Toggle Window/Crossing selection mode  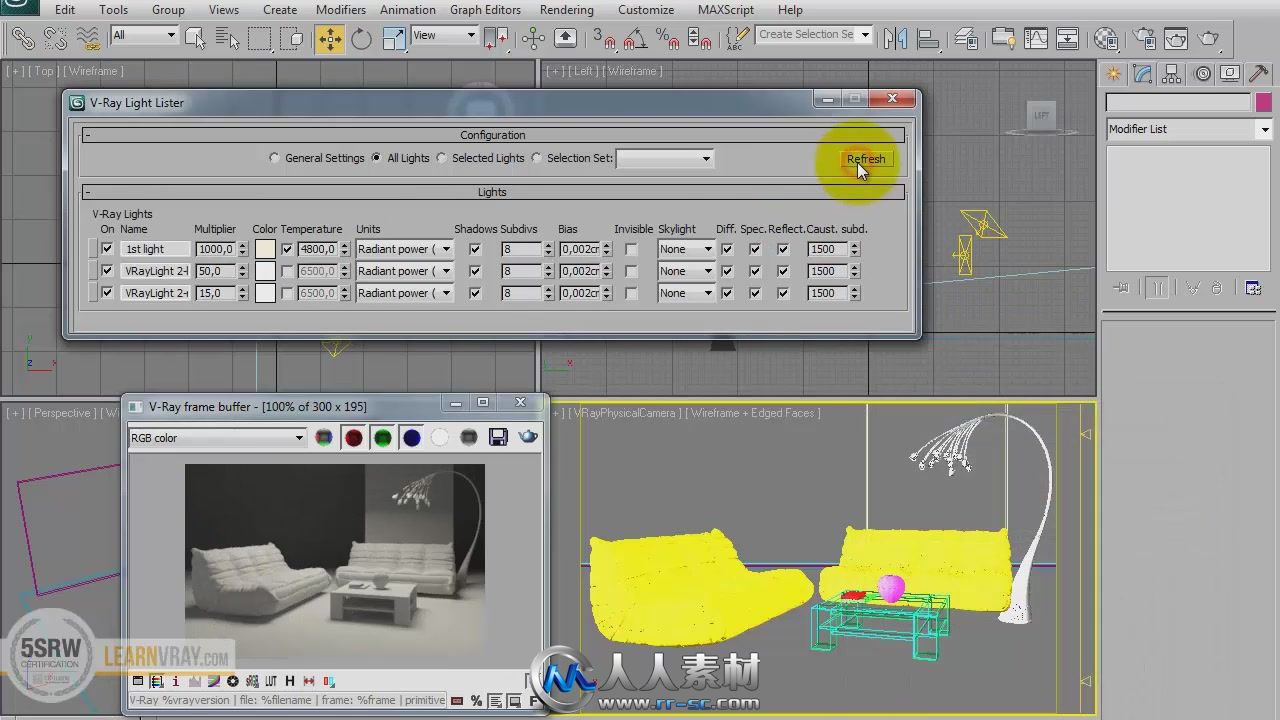tap(292, 39)
